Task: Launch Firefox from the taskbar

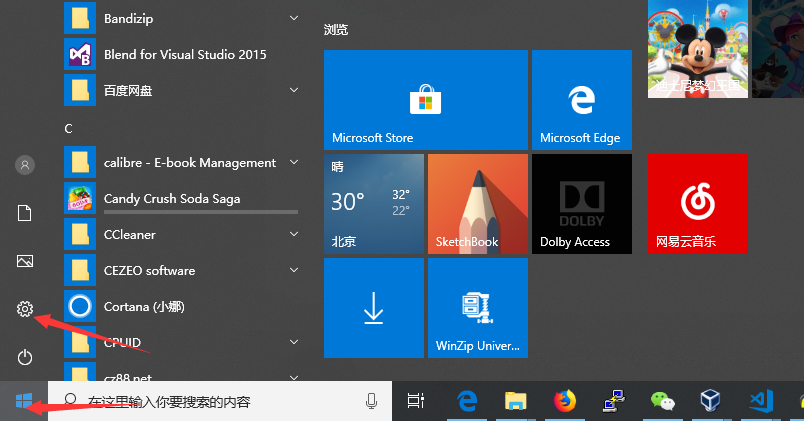Action: click(565, 401)
